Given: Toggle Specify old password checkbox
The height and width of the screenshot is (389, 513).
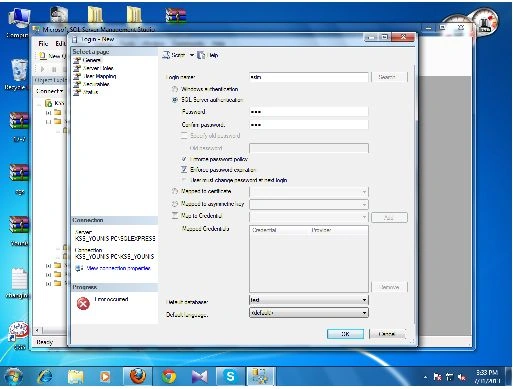Looking at the screenshot, I should [x=184, y=136].
